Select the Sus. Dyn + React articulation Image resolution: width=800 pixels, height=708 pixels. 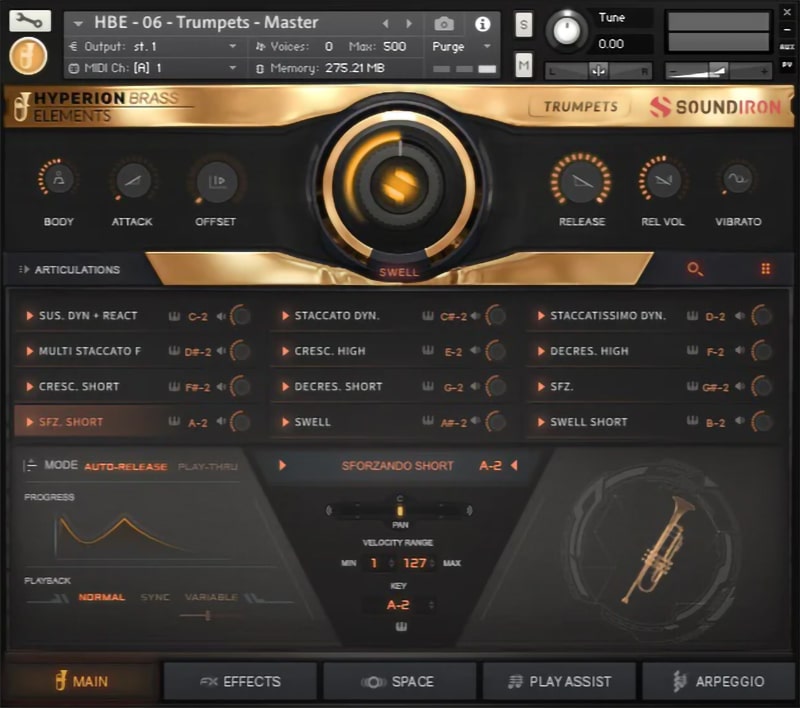(x=88, y=316)
